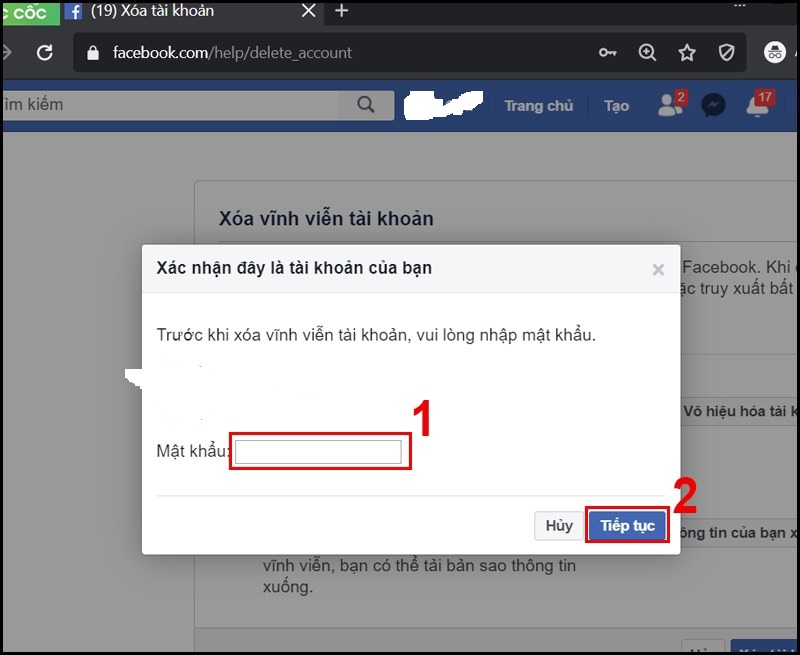Viewport: 800px width, 655px height.
Task: Cancel the dialog with the Hủy button
Action: 557,525
